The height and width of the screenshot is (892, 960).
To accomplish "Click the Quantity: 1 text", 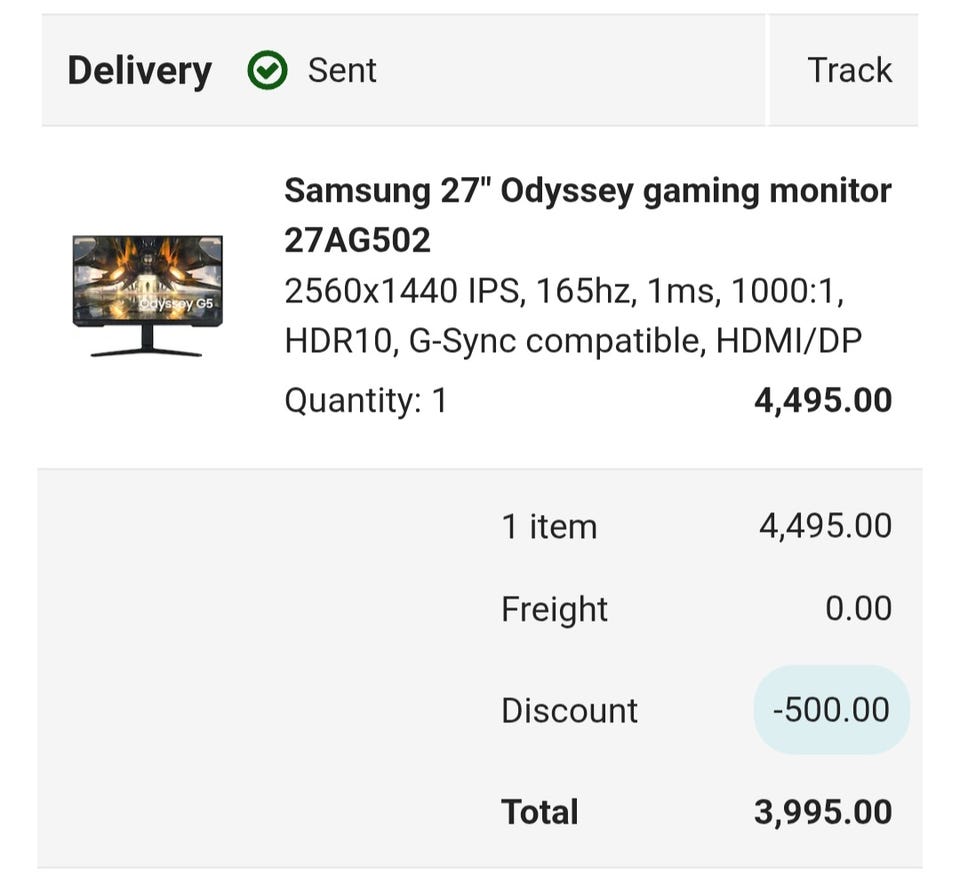I will pyautogui.click(x=366, y=401).
